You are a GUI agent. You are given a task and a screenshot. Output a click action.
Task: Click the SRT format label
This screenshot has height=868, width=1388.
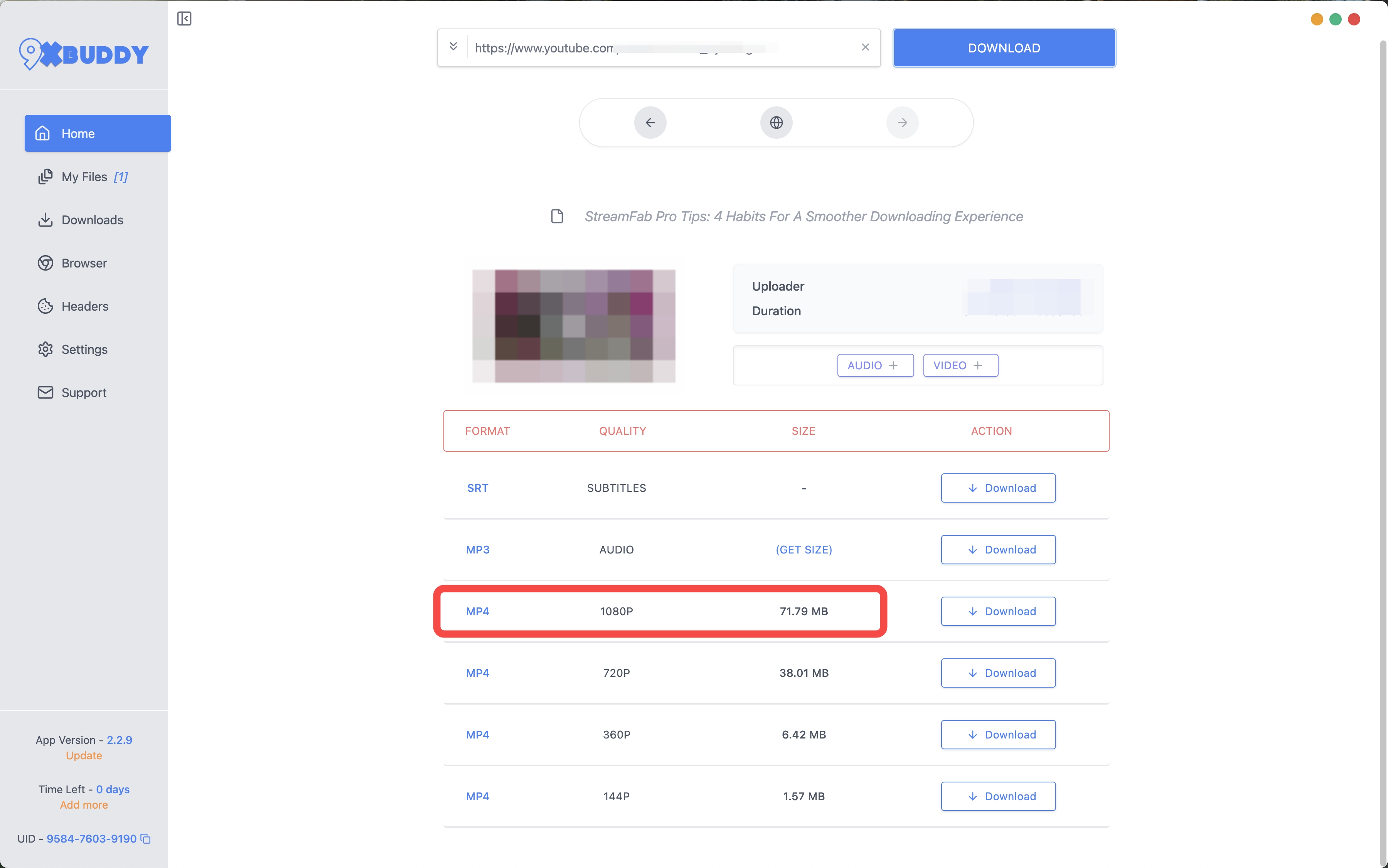tap(477, 488)
